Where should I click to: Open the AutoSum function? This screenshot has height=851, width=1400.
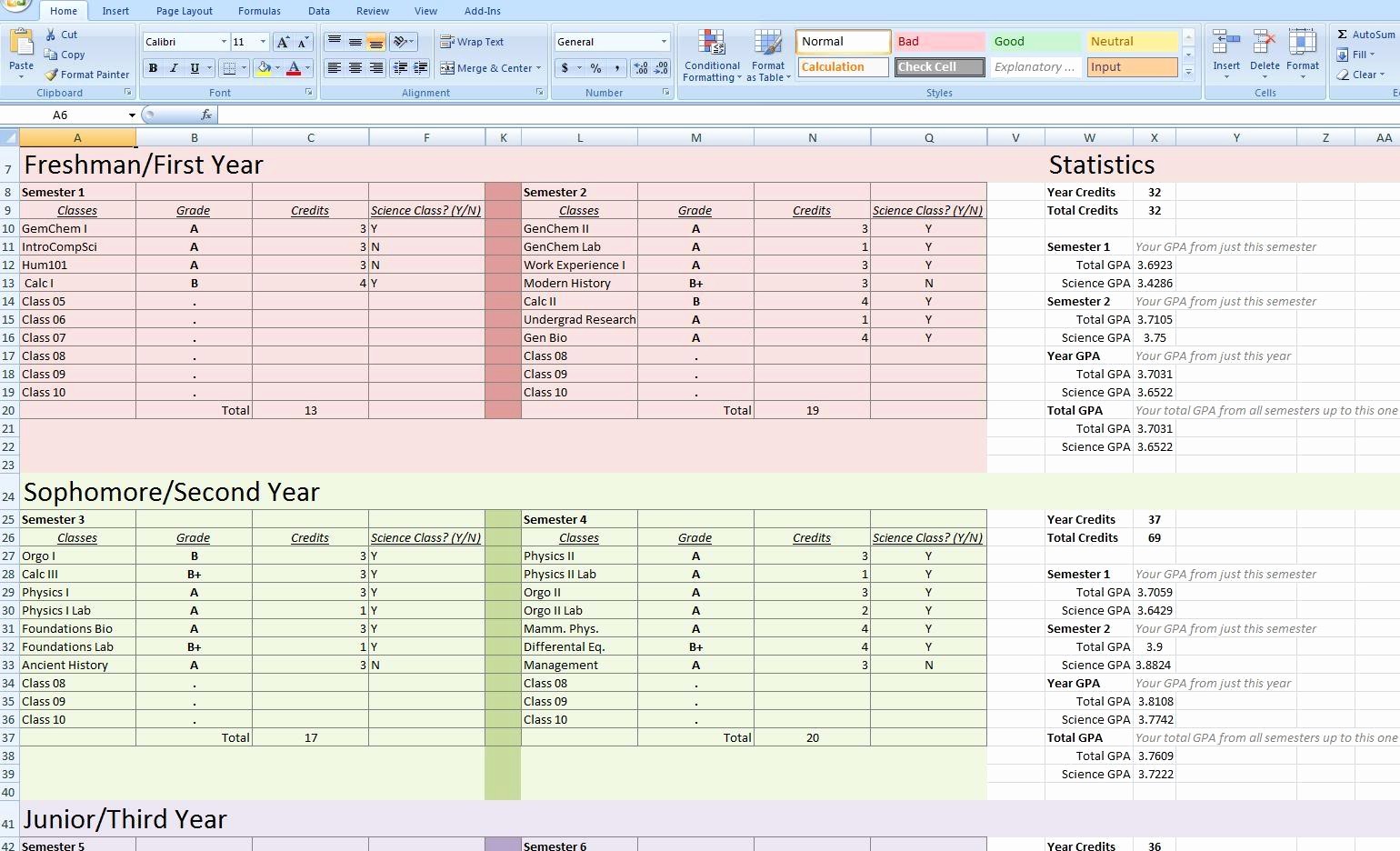coord(1366,34)
